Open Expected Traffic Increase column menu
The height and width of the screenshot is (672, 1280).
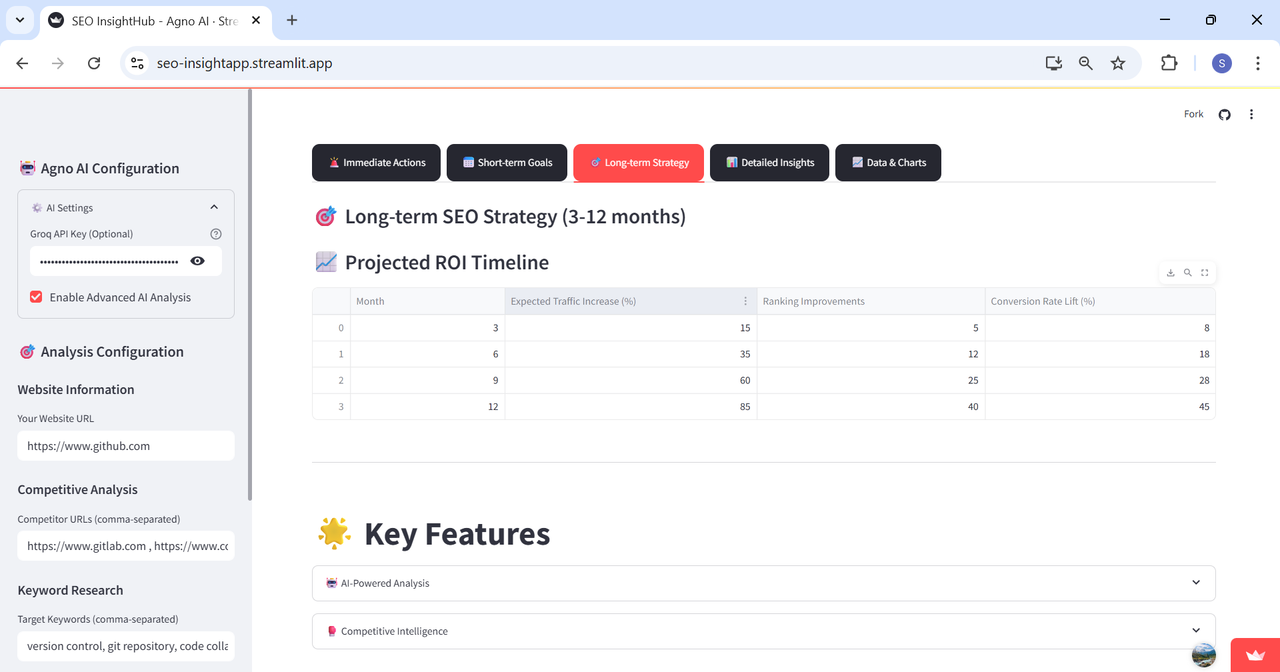pyautogui.click(x=745, y=301)
